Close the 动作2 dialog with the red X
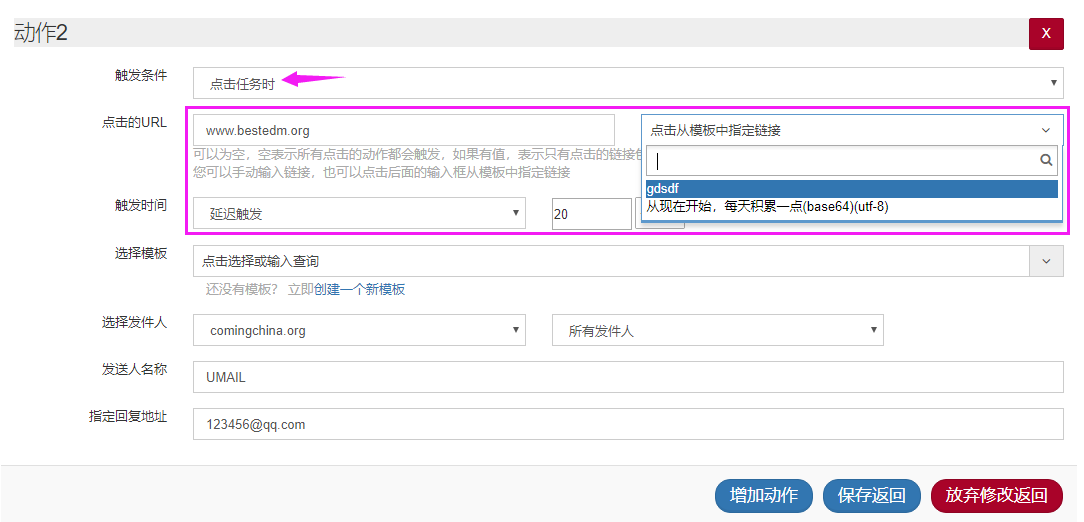 [1045, 33]
